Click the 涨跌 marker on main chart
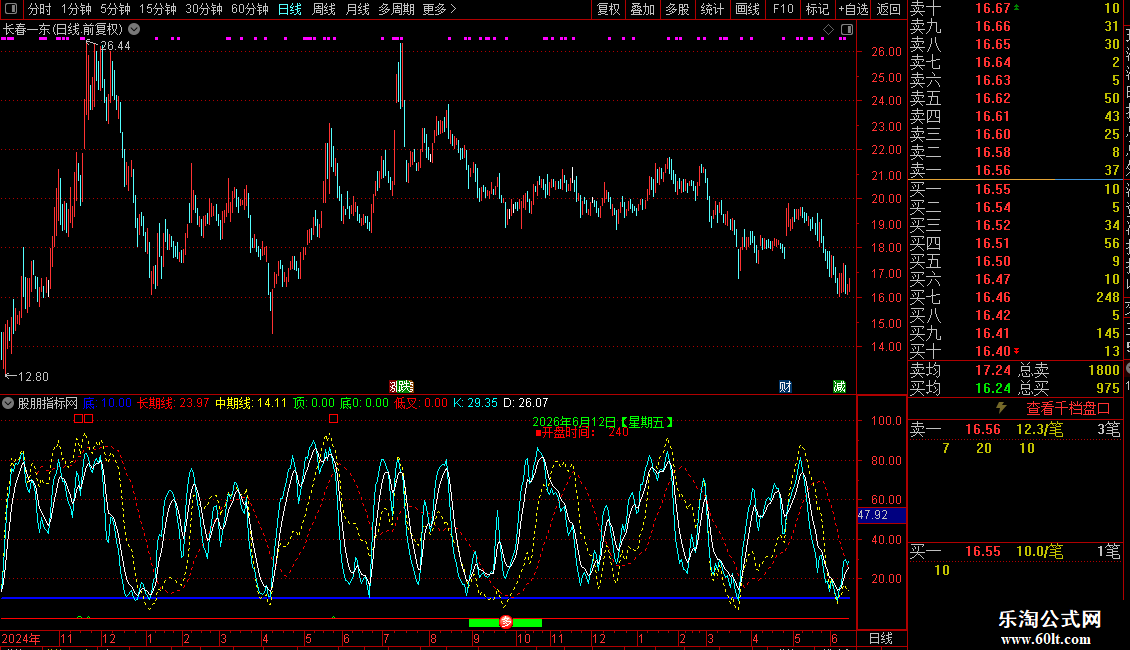 click(x=401, y=387)
